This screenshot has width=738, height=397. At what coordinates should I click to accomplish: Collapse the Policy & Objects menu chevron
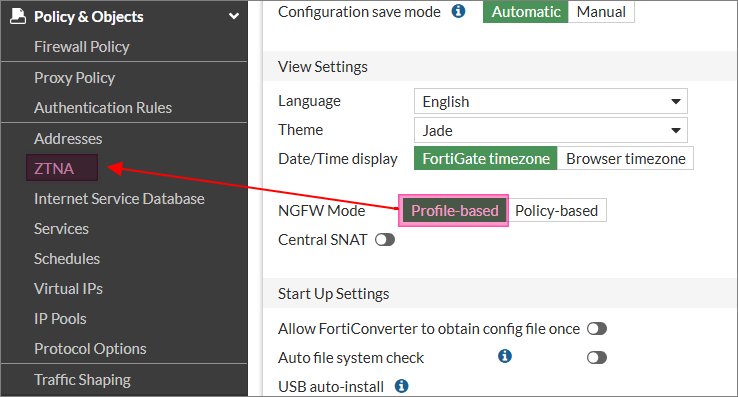(233, 16)
